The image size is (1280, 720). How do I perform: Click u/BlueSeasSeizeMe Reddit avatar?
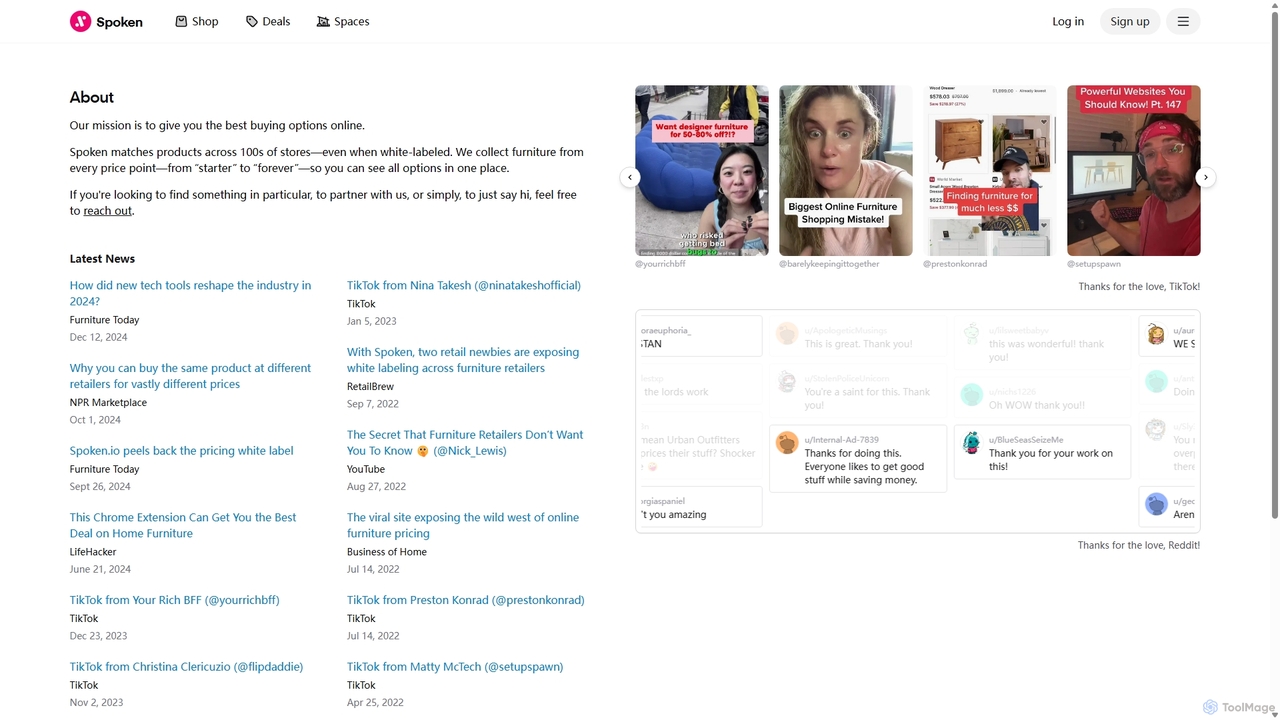[x=971, y=442]
